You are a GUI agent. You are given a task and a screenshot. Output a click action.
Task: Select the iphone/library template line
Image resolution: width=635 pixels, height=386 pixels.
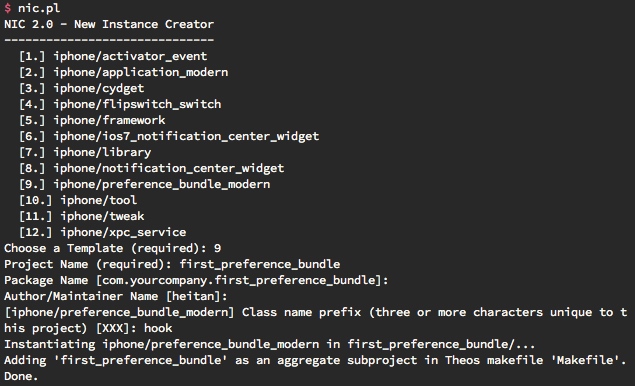pyautogui.click(x=85, y=152)
